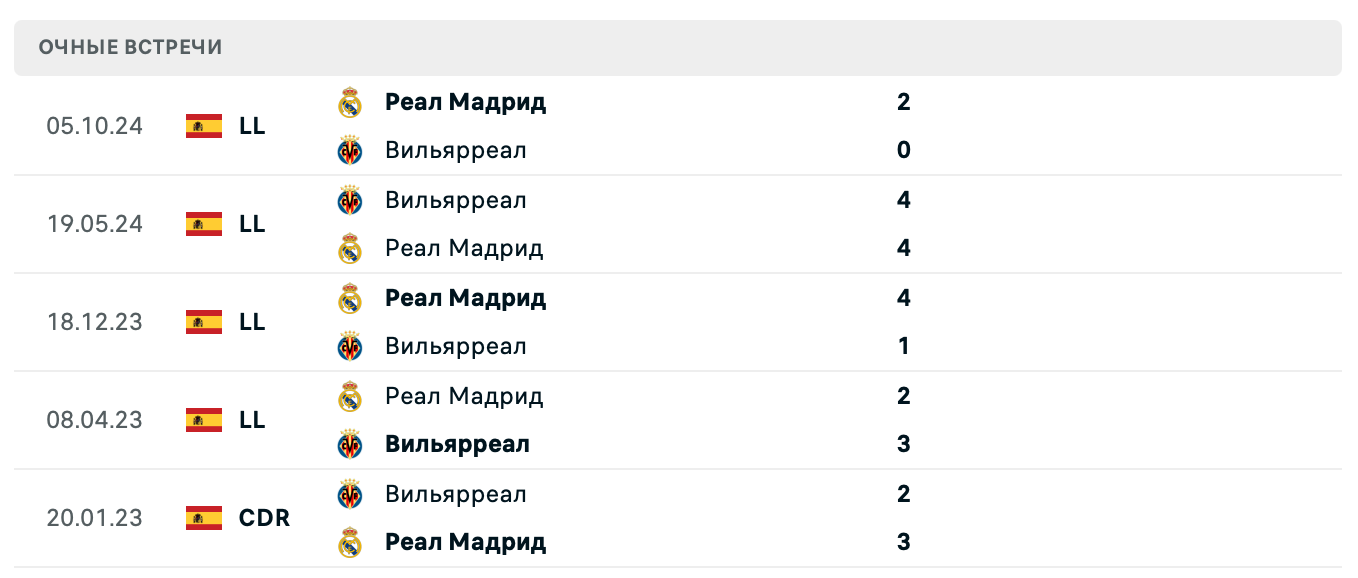This screenshot has height=578, width=1358.
Task: Click Villarreal crest in 05.10.24 match
Action: tap(350, 151)
